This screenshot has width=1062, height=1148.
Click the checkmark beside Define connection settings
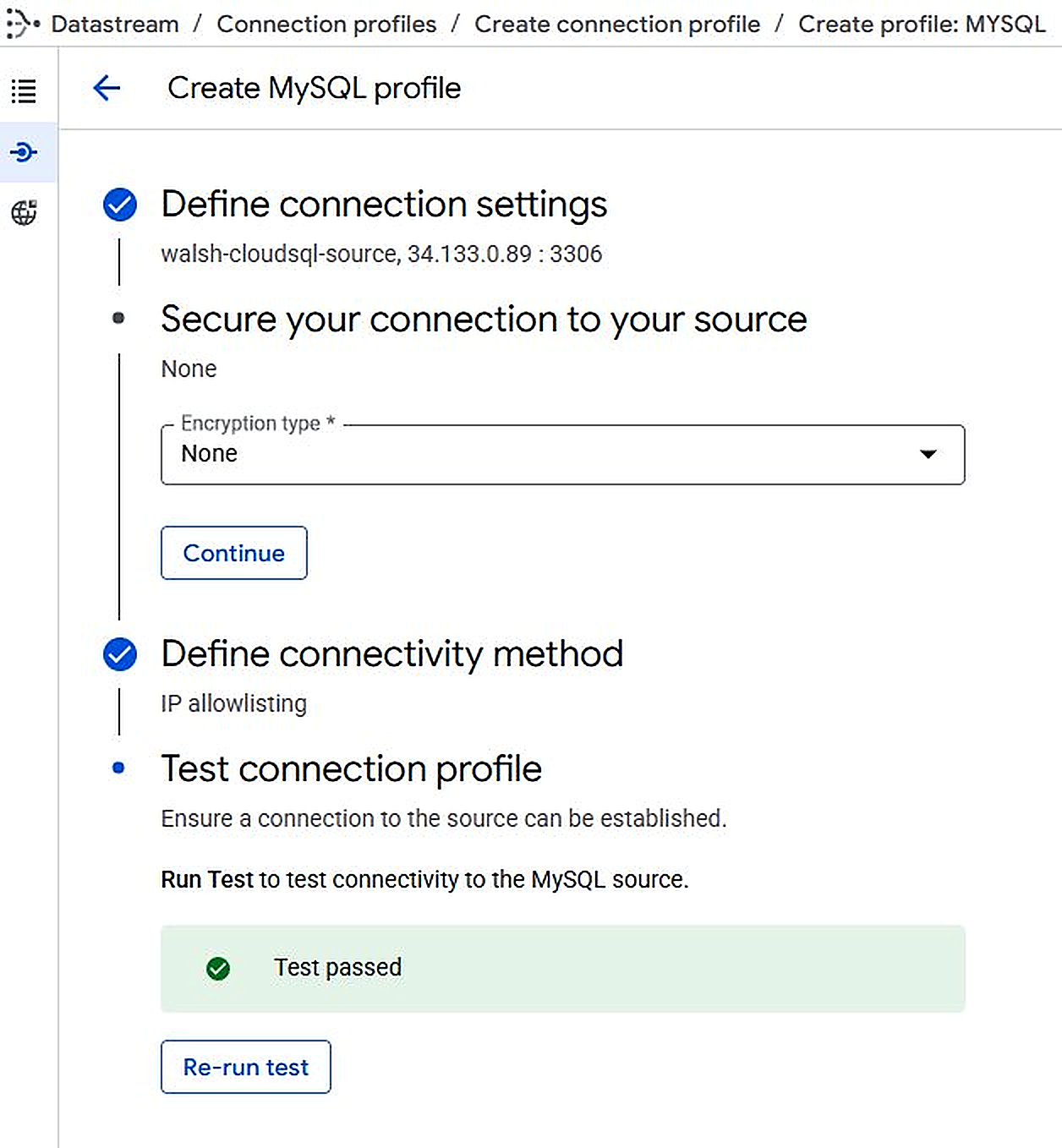coord(120,205)
